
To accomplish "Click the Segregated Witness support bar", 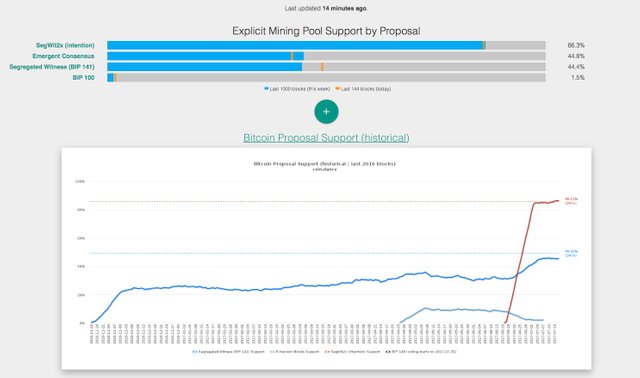I will pyautogui.click(x=327, y=67).
